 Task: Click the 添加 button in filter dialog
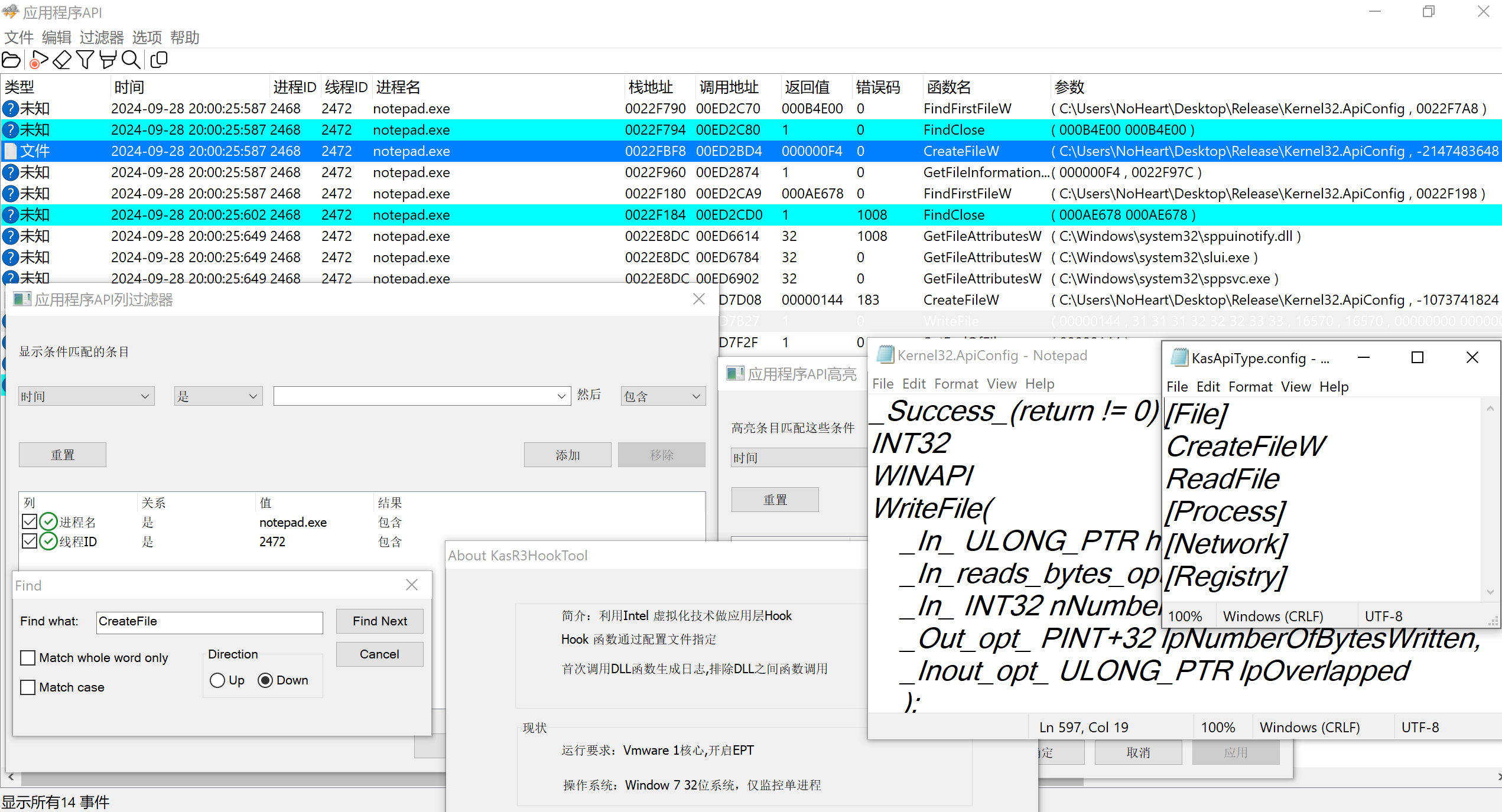[x=567, y=455]
